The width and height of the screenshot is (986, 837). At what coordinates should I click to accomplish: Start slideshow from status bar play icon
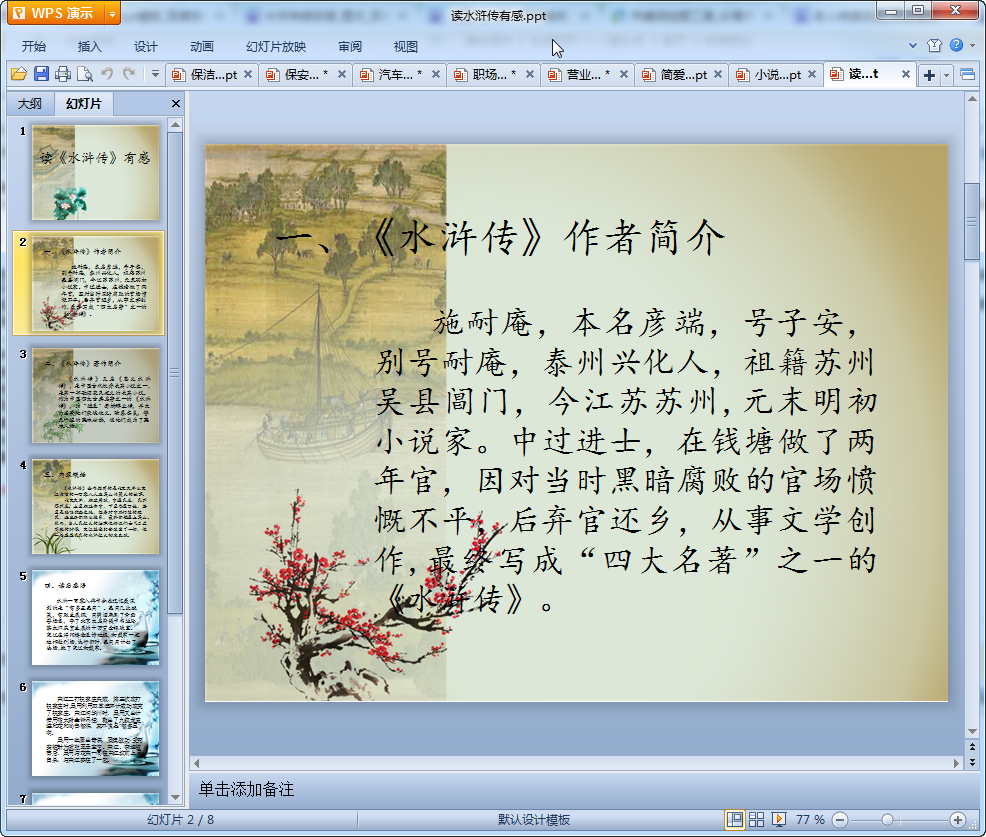coord(778,819)
